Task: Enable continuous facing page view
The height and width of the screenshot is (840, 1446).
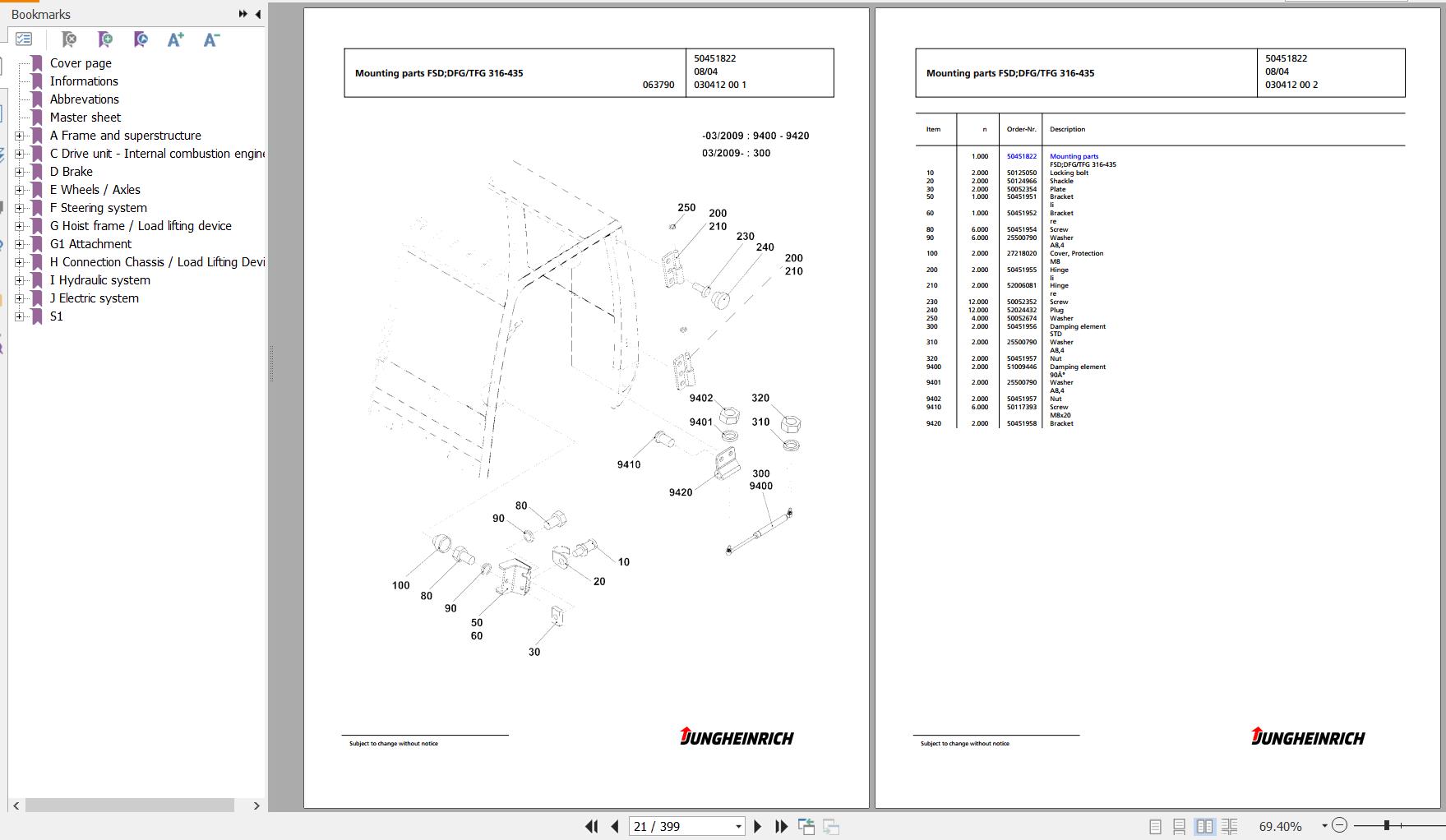Action: [x=1230, y=826]
